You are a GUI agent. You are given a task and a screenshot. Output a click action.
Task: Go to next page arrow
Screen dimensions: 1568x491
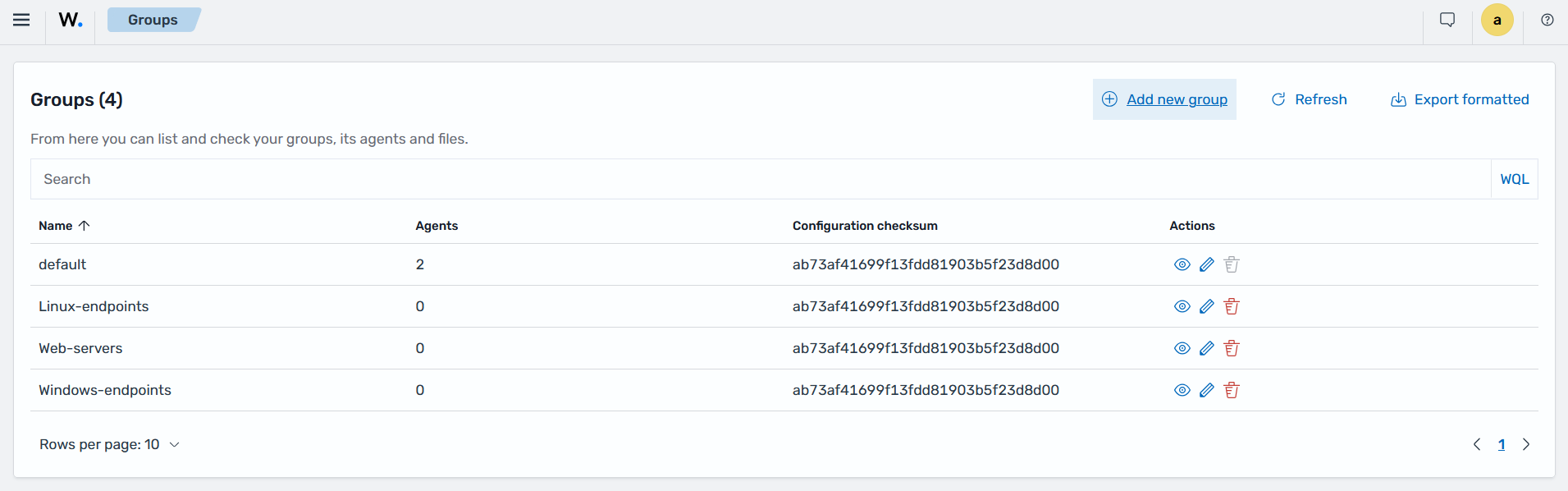click(x=1526, y=444)
